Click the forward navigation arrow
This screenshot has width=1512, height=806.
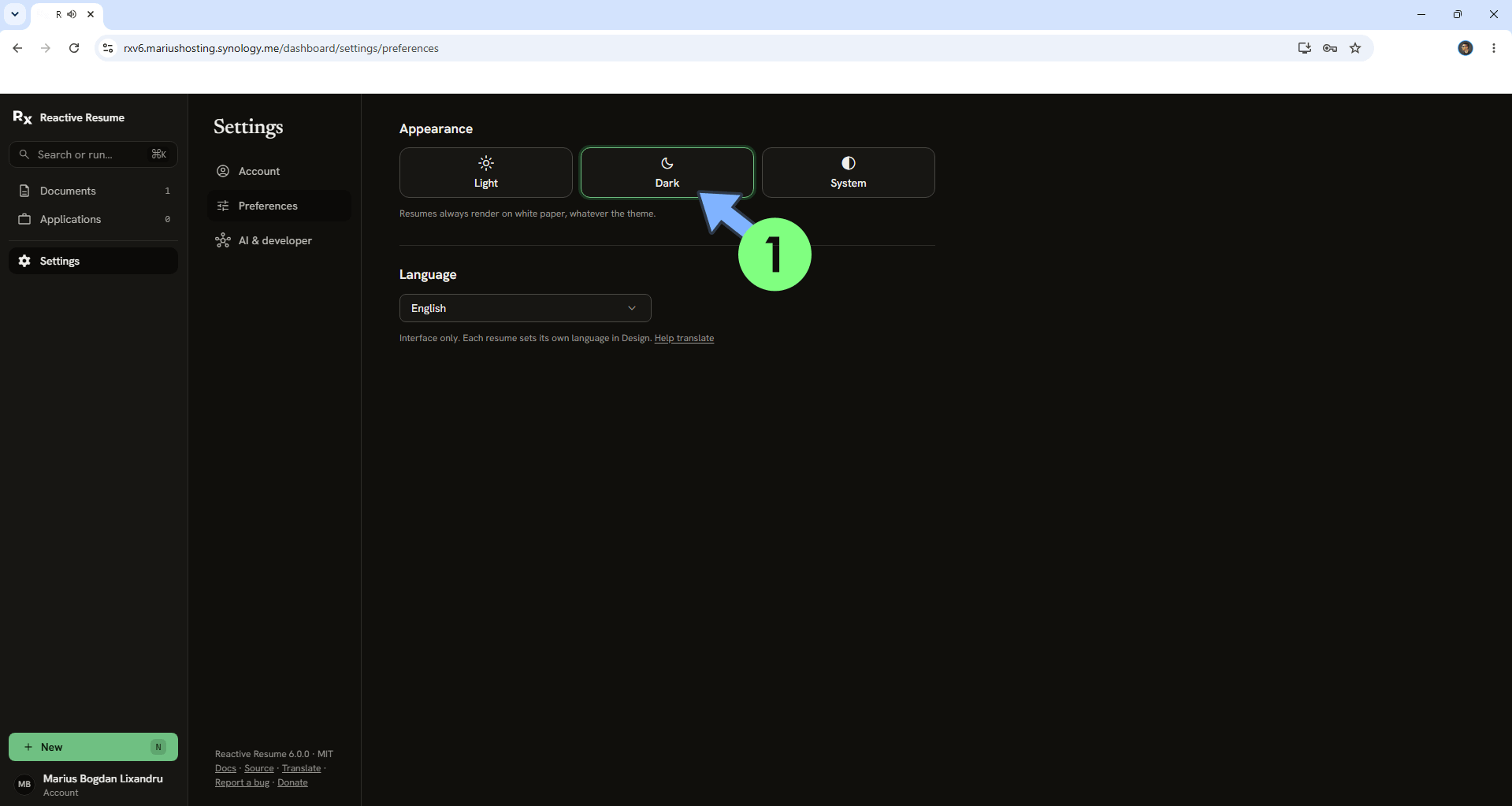coord(46,48)
